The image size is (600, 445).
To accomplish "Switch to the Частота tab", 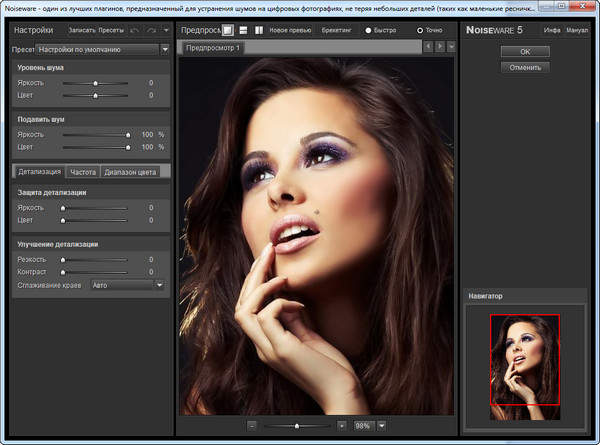I will coord(83,172).
